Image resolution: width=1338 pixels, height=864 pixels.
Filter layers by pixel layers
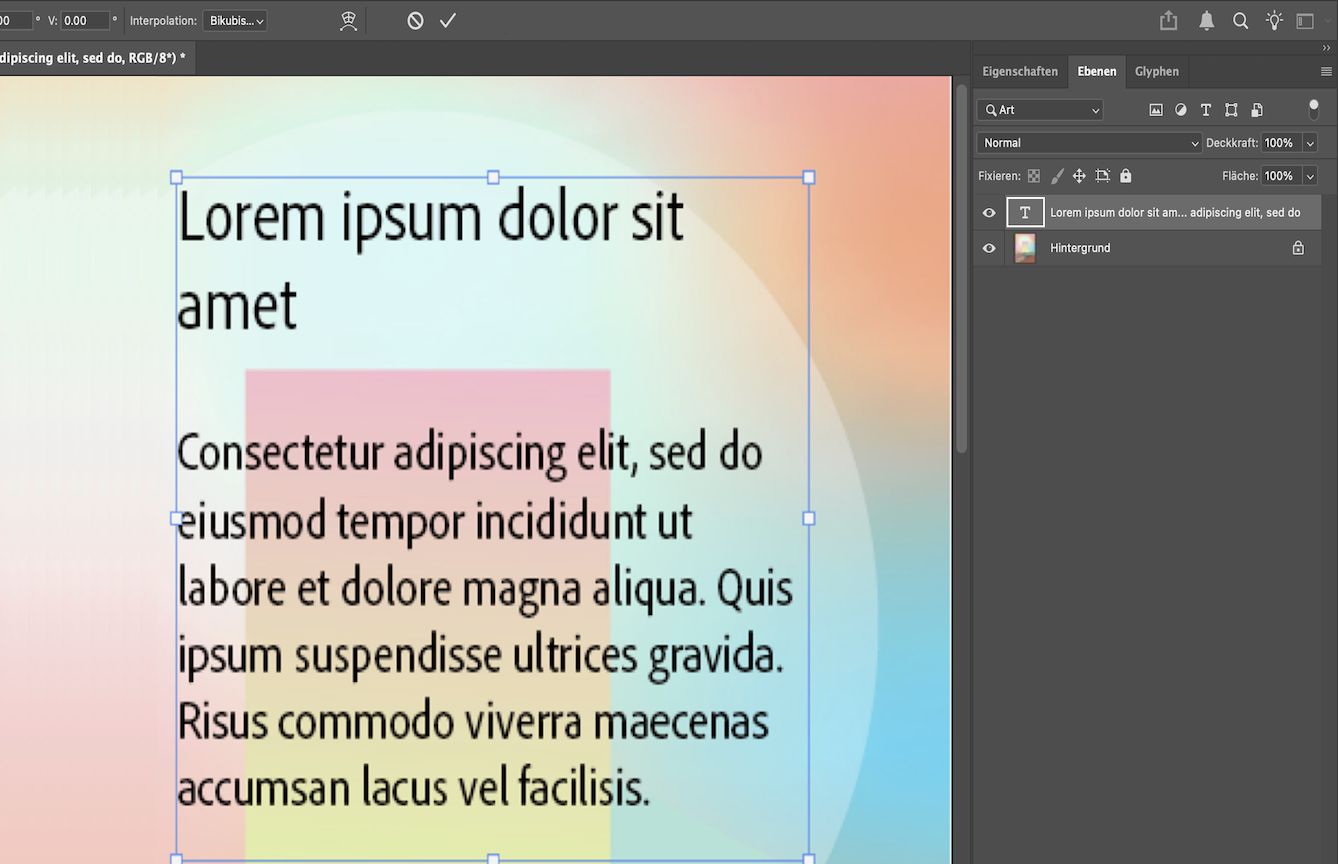pos(1155,109)
